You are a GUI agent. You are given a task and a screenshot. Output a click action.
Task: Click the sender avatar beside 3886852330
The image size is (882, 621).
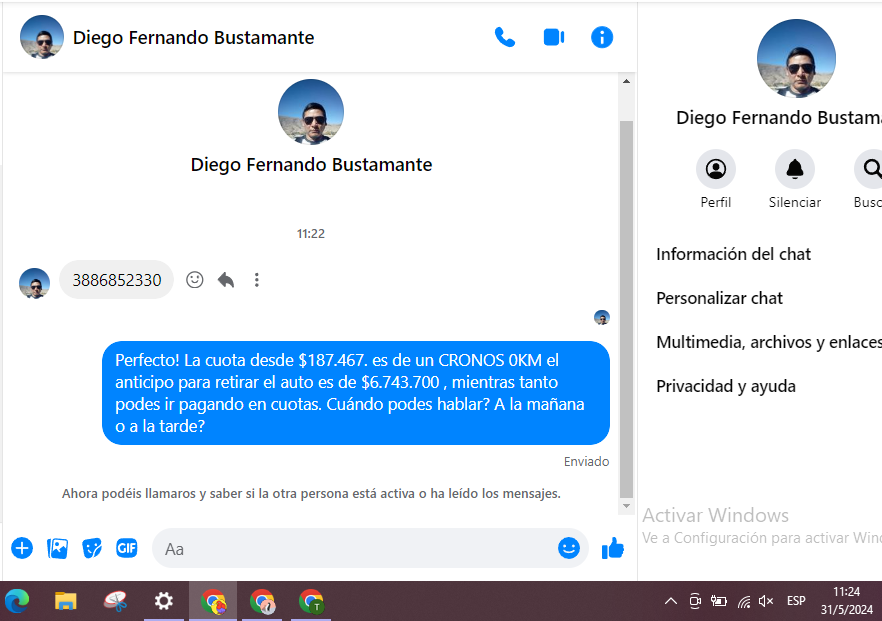coord(34,283)
